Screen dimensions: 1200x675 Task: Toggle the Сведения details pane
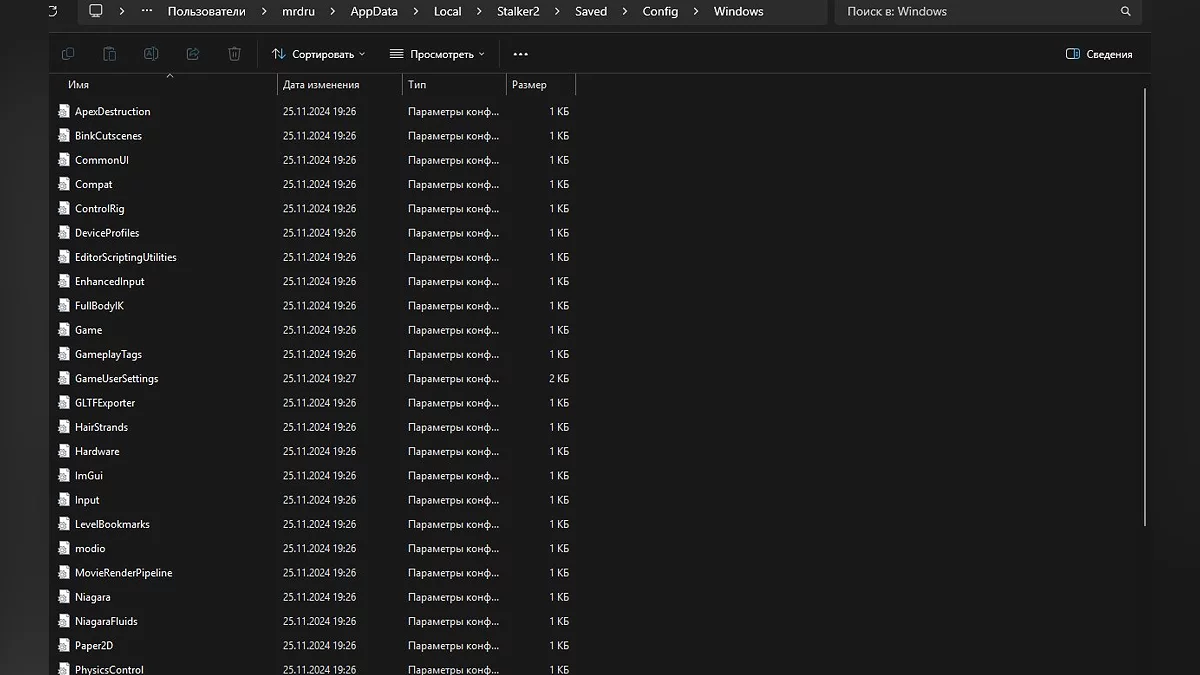pos(1099,54)
